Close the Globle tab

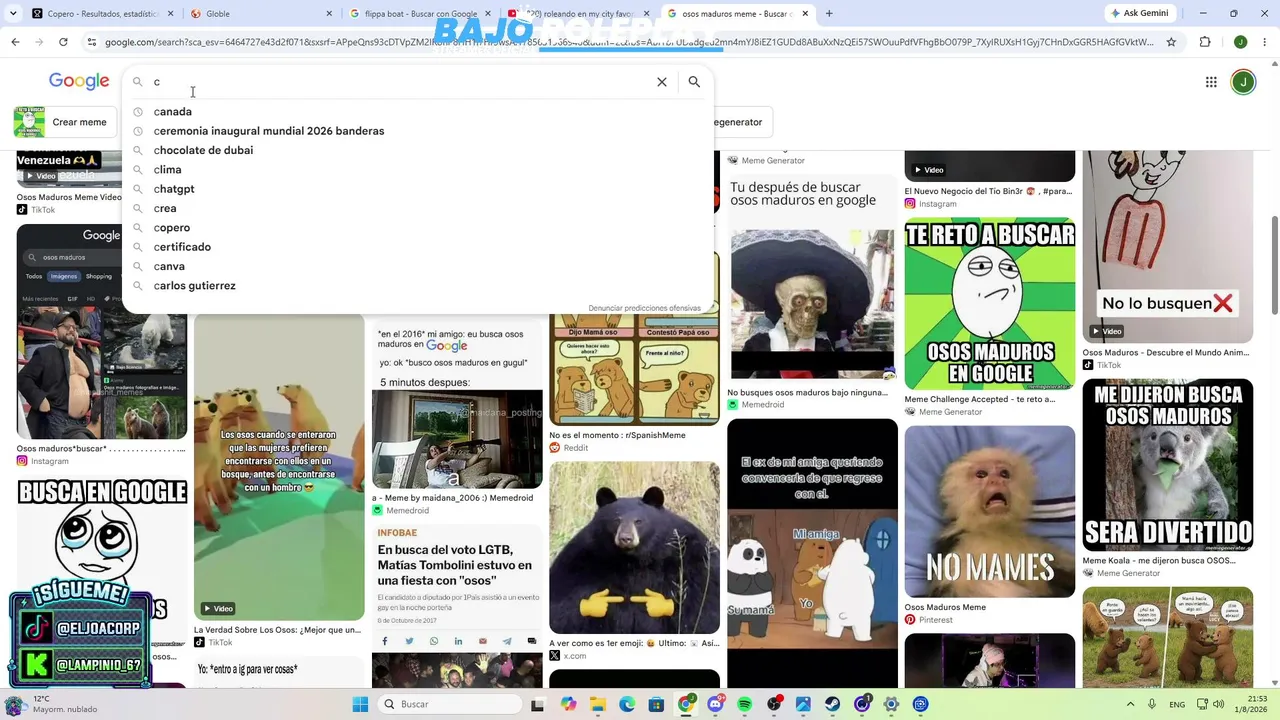[329, 14]
